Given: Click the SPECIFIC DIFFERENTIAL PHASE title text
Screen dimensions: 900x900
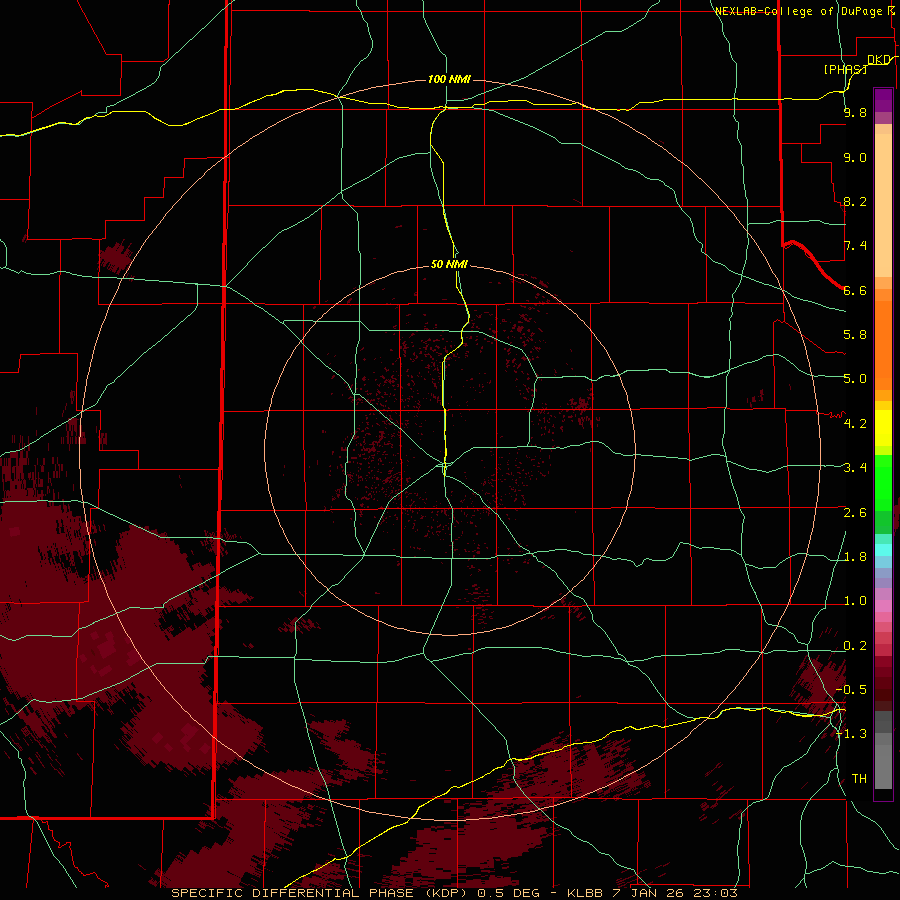Looking at the screenshot, I should [x=293, y=893].
